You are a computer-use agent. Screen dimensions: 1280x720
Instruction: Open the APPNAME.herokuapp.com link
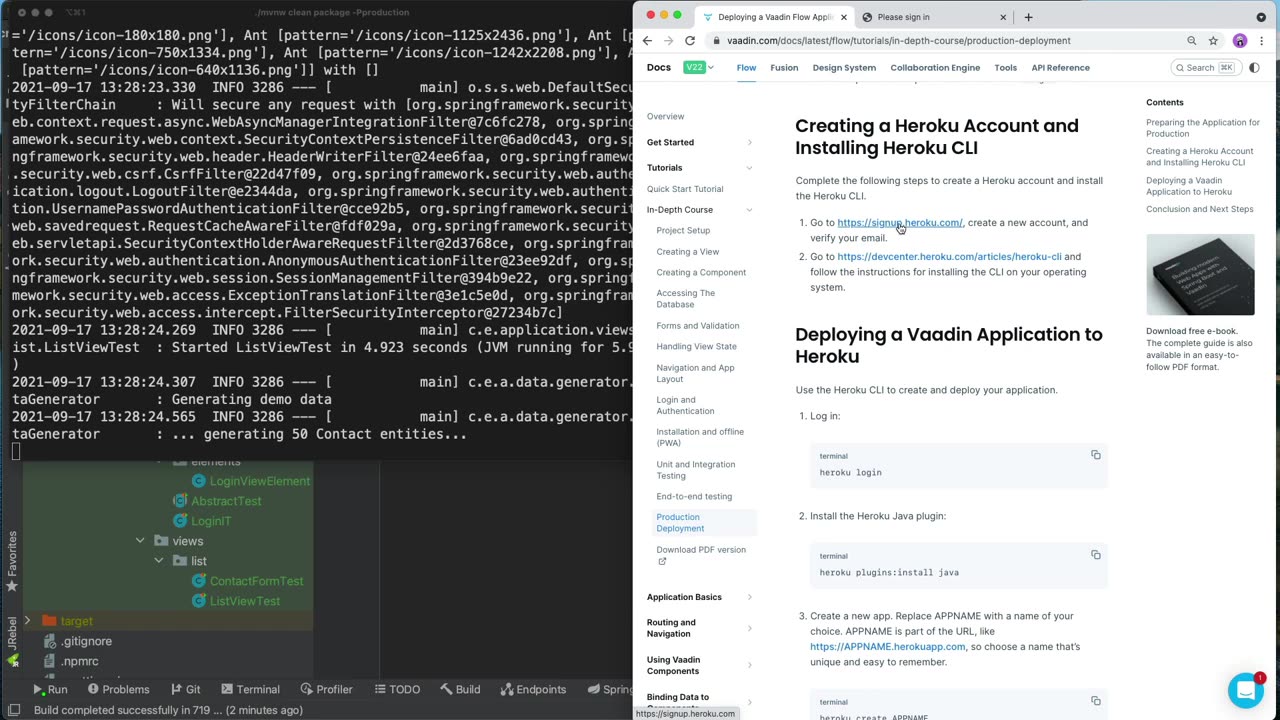(x=887, y=647)
